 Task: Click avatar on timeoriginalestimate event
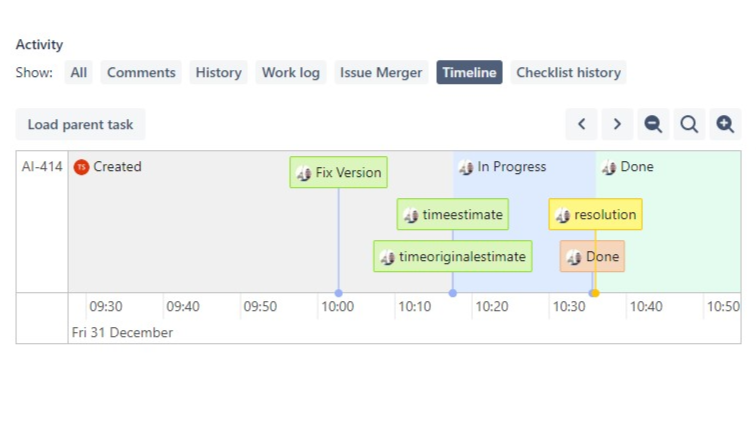pos(387,257)
